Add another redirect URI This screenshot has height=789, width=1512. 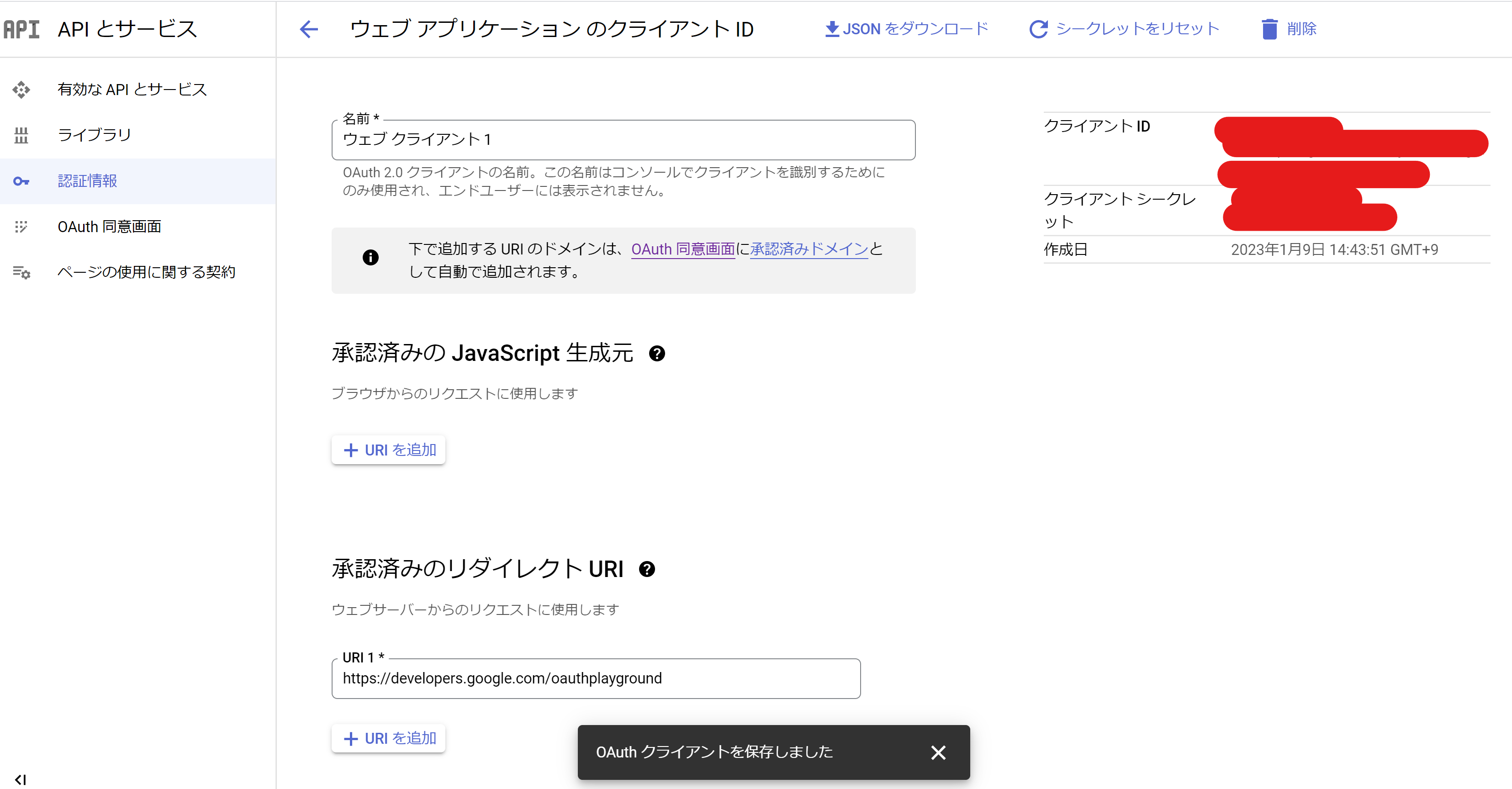point(388,738)
